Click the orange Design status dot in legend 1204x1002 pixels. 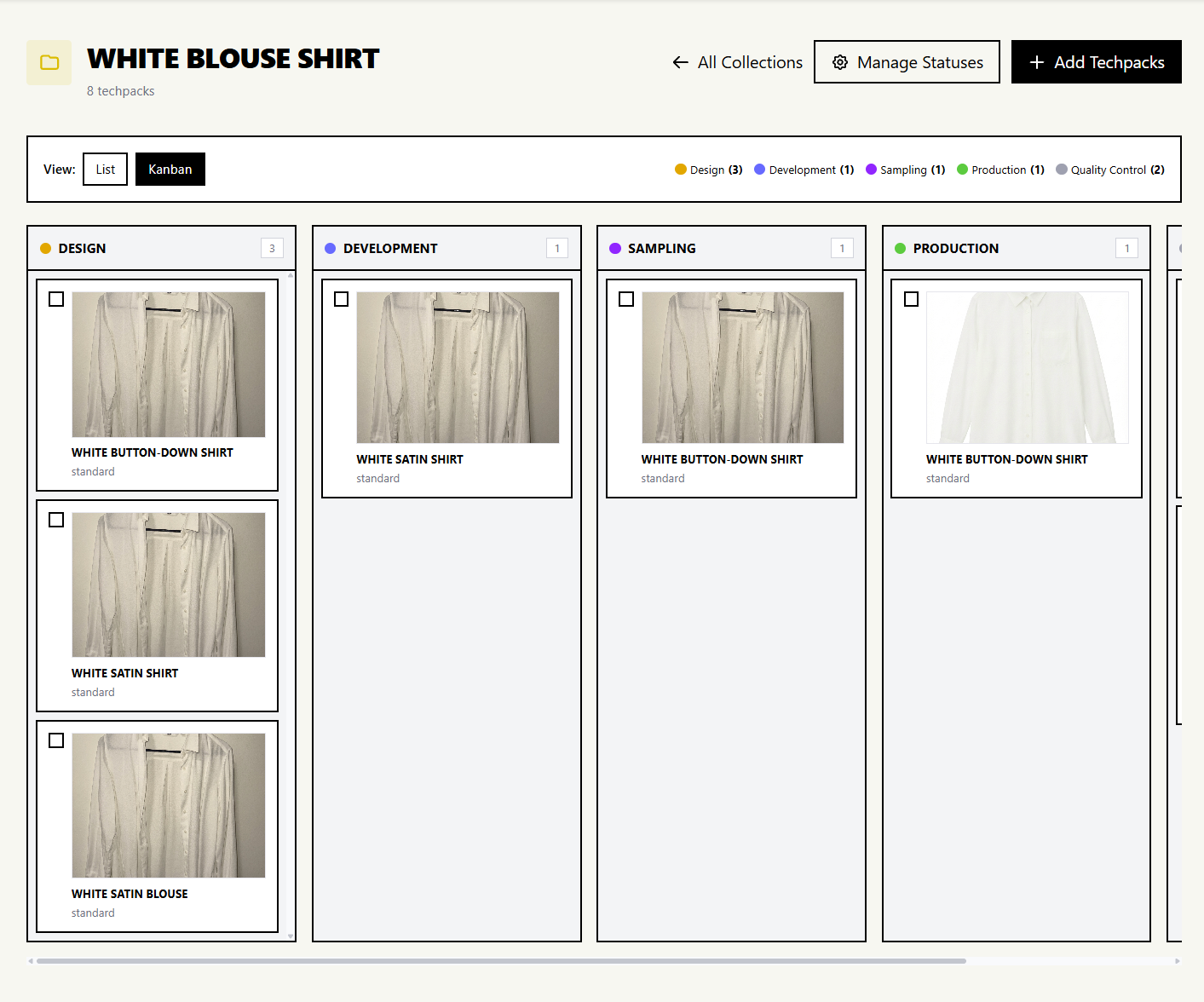[x=680, y=170]
